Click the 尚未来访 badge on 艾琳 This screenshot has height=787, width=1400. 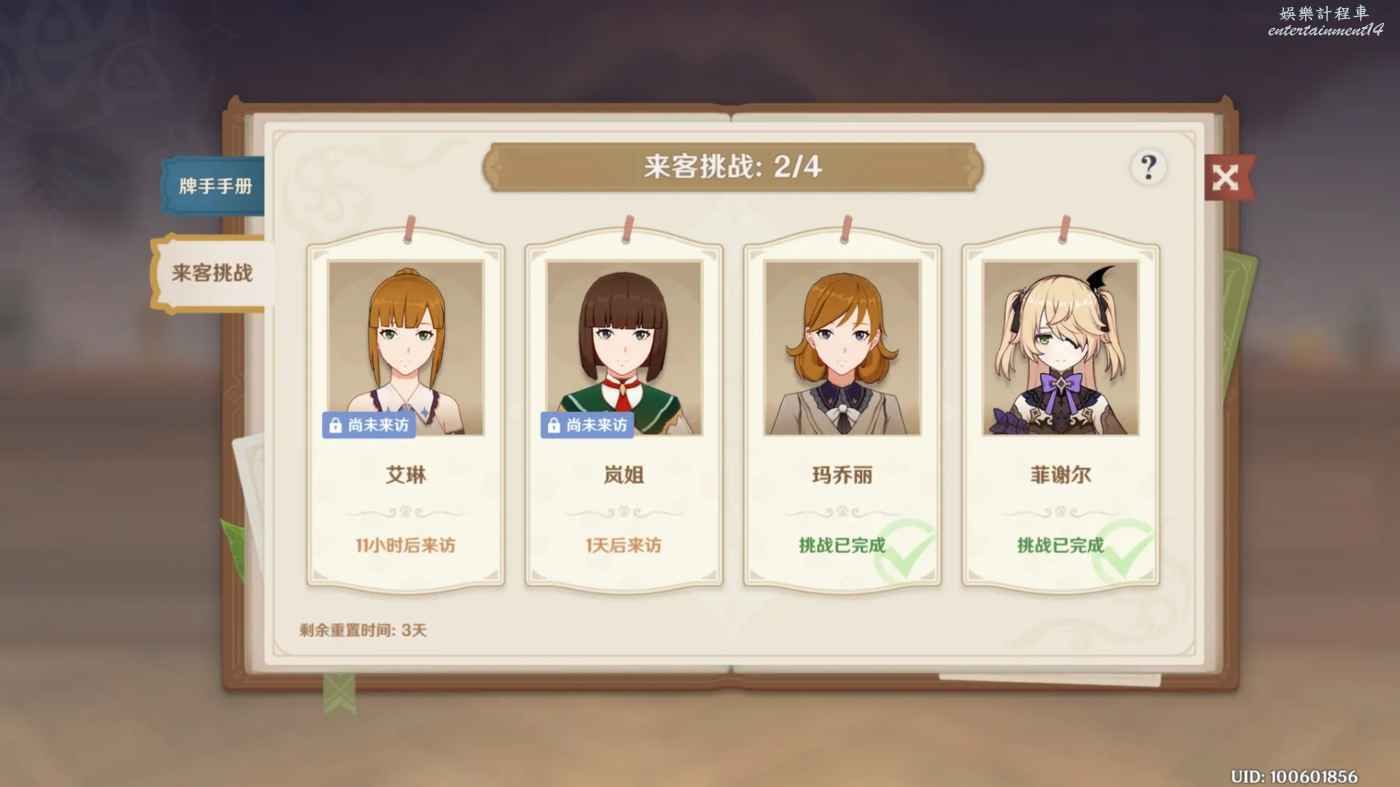pos(369,425)
